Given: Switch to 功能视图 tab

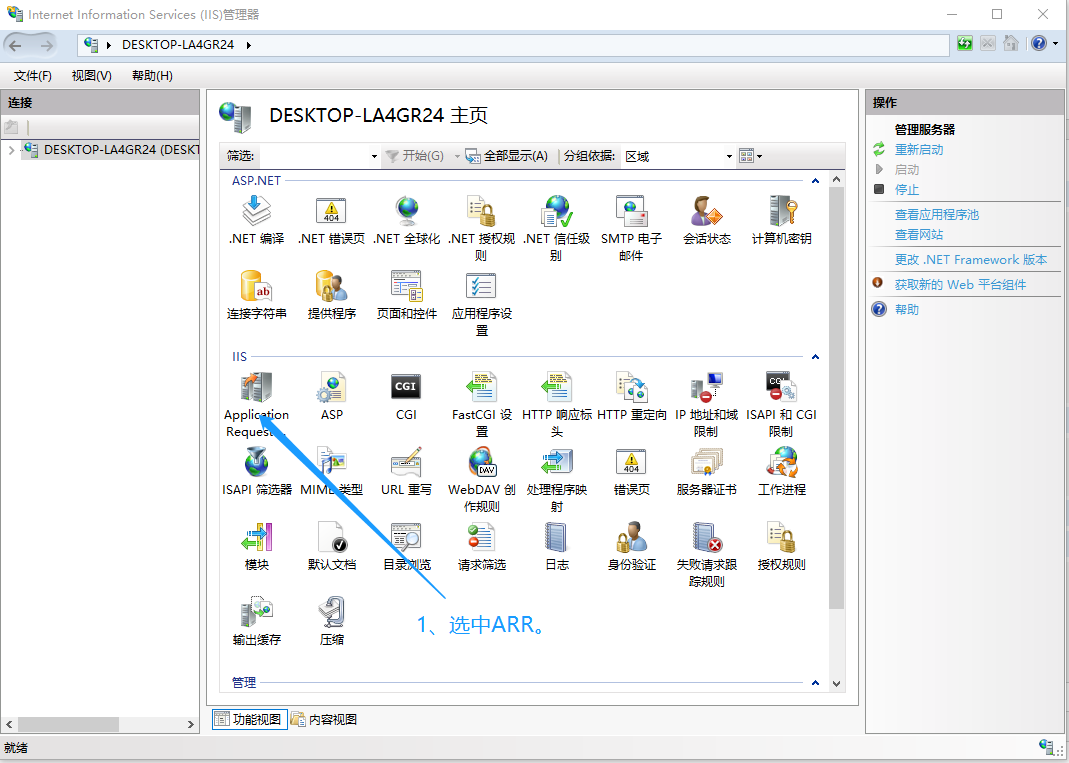Looking at the screenshot, I should (x=250, y=719).
